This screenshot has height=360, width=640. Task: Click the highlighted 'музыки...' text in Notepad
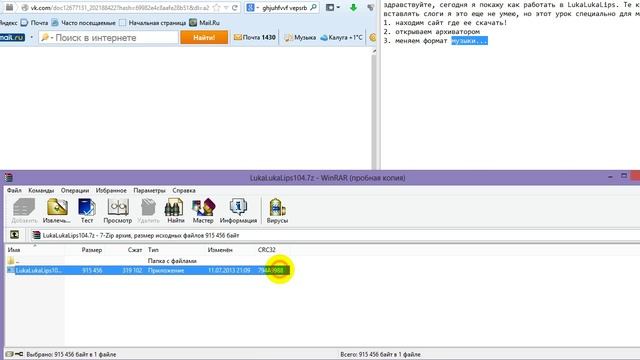[469, 41]
